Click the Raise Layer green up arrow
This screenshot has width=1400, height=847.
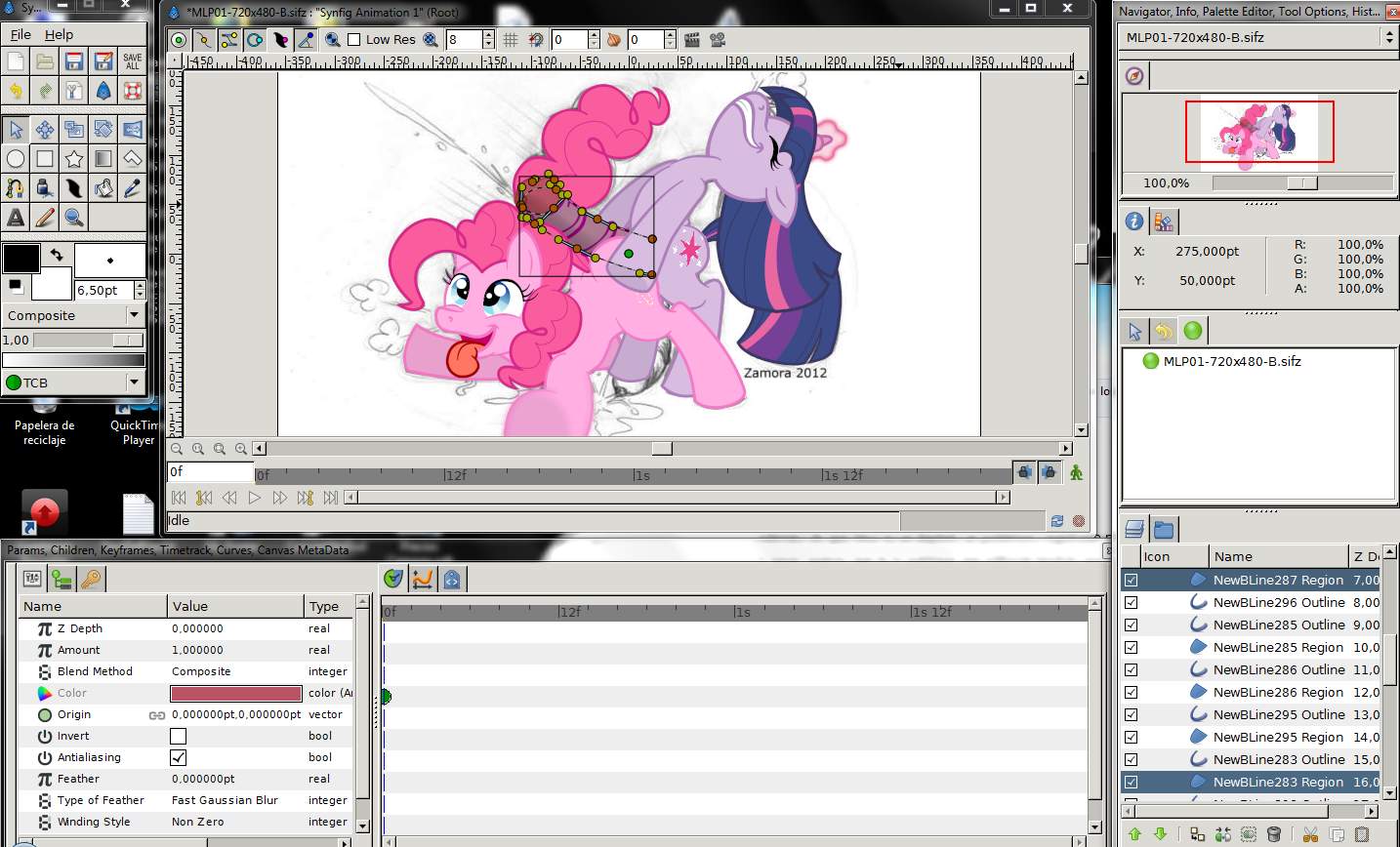click(x=1134, y=834)
